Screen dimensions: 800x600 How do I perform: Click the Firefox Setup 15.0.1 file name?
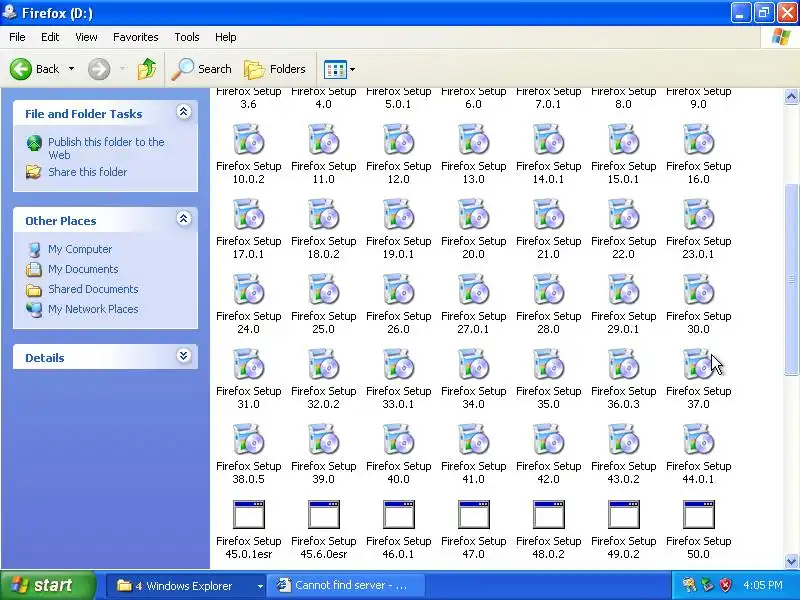623,172
